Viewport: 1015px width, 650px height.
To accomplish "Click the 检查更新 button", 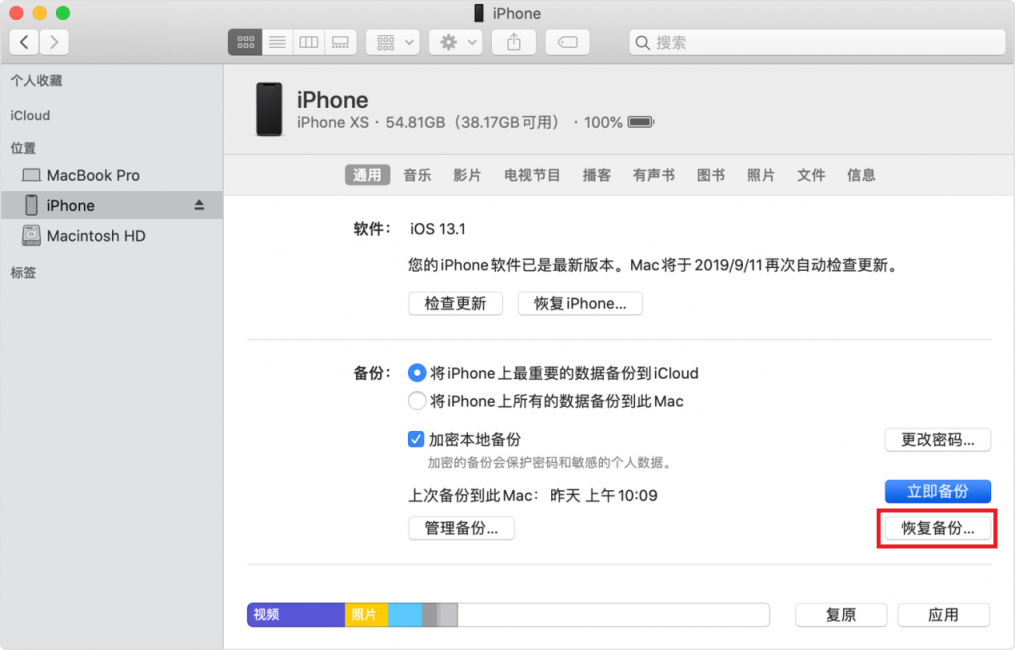I will [456, 304].
